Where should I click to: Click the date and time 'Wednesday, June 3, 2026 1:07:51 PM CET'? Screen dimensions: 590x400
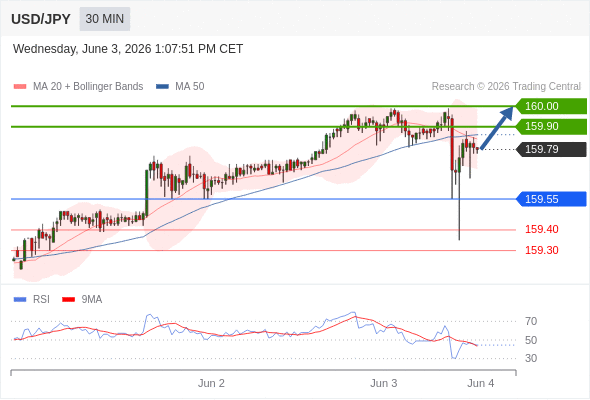pyautogui.click(x=128, y=49)
